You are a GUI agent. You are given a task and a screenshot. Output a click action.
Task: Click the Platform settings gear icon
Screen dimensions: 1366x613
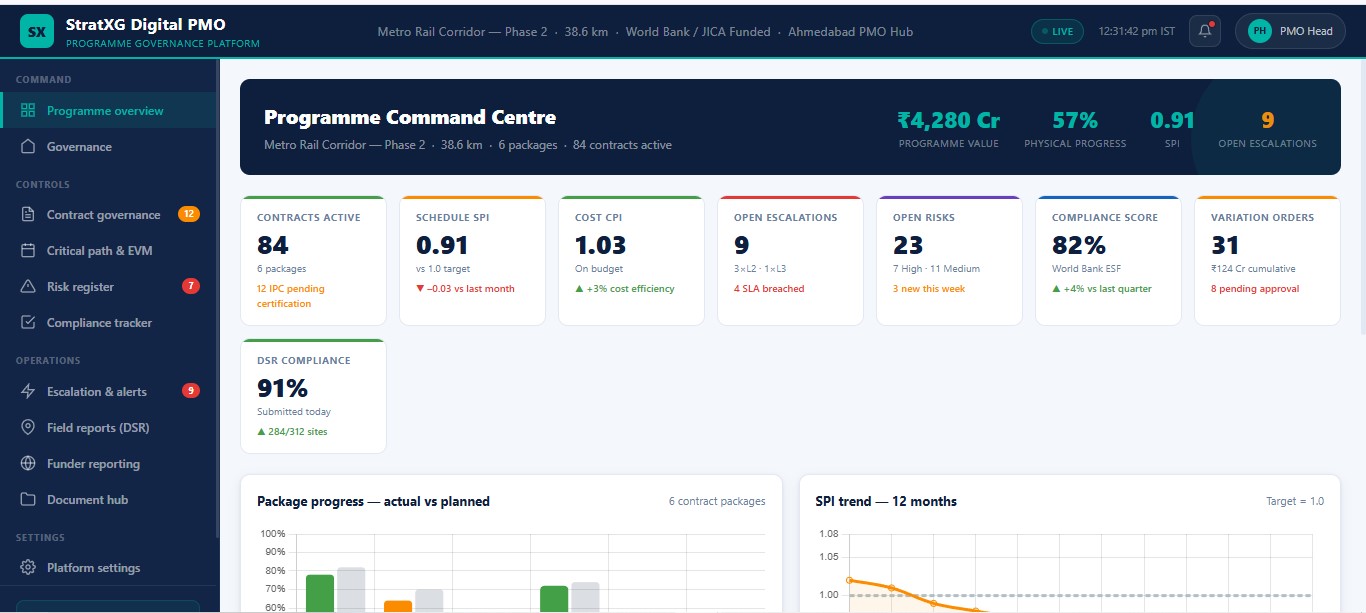[x=28, y=568]
